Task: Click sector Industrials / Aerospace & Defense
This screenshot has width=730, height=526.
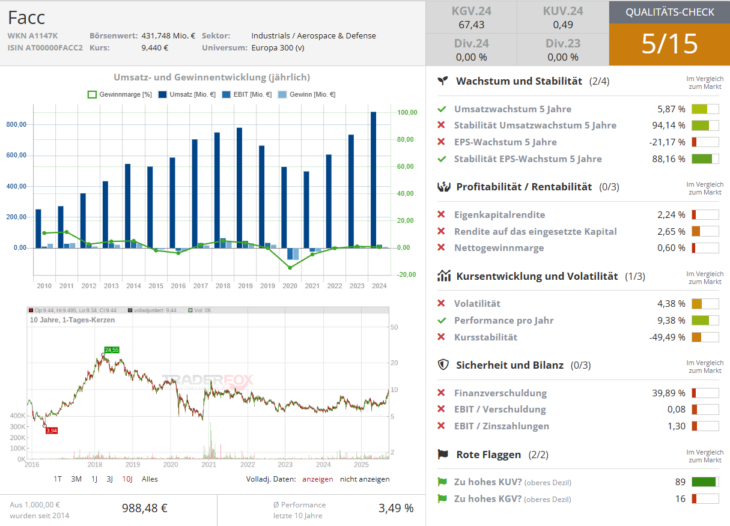Action: (x=313, y=36)
